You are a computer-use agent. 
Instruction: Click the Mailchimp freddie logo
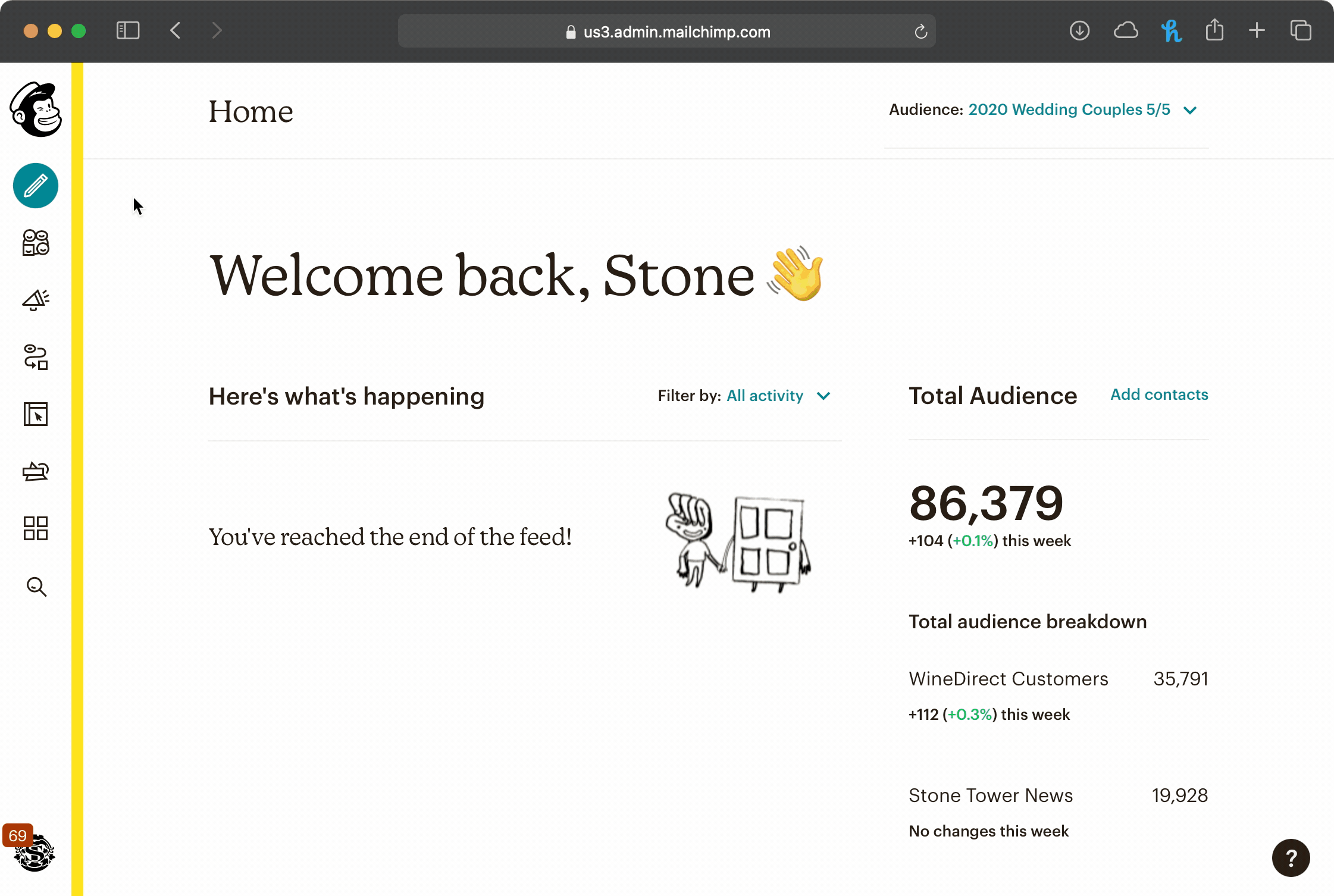(x=36, y=110)
